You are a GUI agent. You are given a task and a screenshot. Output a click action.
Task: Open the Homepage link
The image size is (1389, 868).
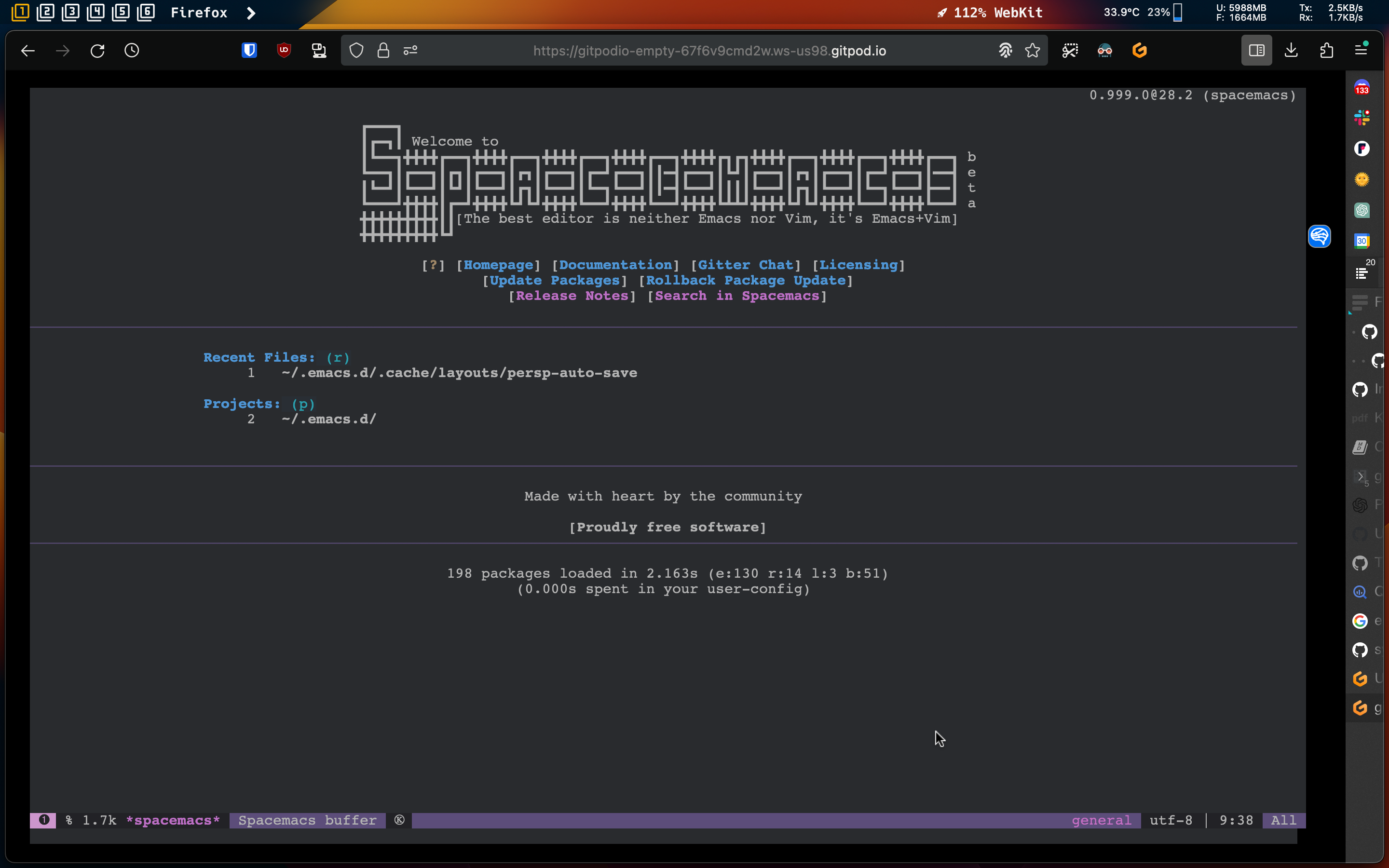498,265
